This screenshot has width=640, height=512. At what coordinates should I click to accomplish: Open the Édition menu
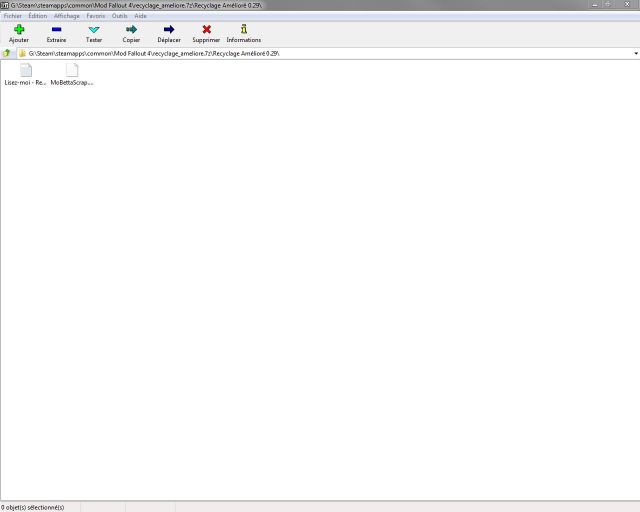coord(38,16)
